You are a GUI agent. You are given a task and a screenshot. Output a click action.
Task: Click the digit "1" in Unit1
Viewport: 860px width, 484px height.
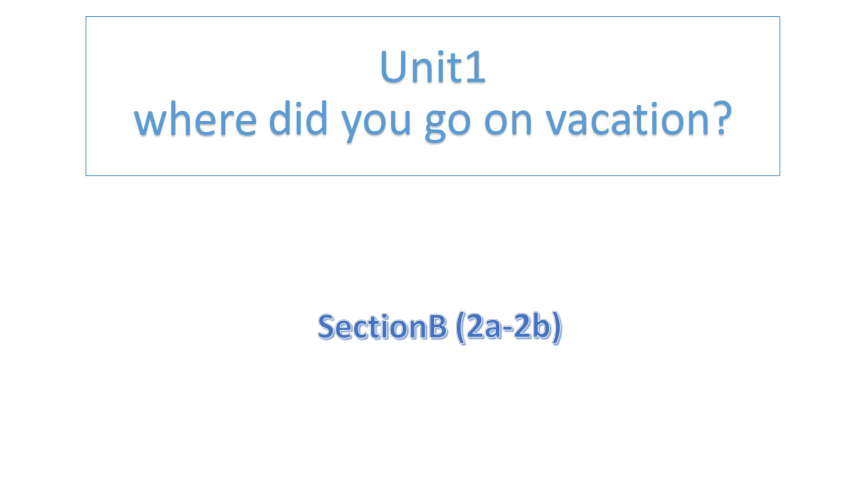tap(477, 67)
